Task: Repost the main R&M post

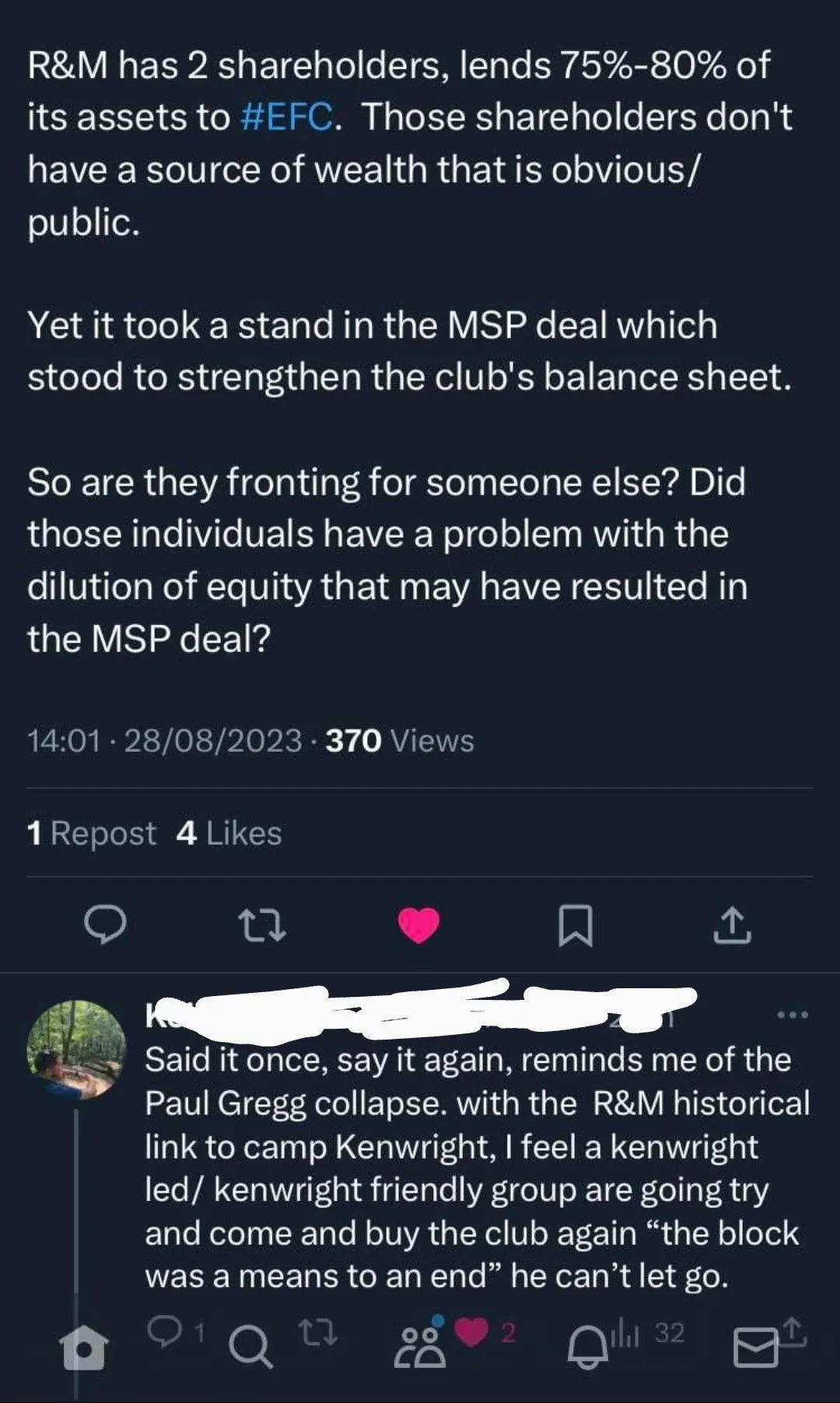Action: pyautogui.click(x=261, y=925)
